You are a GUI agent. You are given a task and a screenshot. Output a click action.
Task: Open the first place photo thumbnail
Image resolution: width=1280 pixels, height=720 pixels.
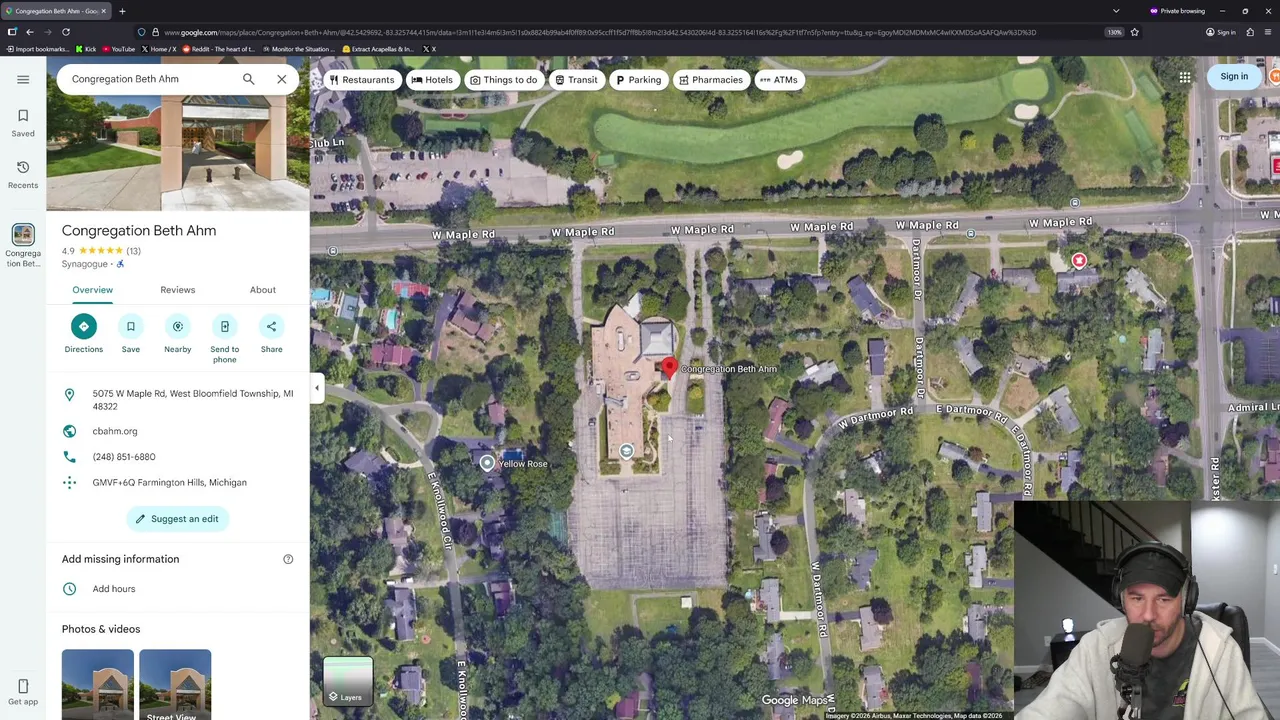click(x=97, y=685)
